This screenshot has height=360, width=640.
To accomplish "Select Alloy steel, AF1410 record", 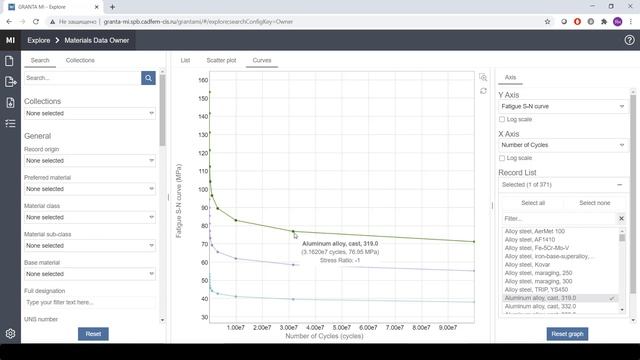I will tap(530, 240).
